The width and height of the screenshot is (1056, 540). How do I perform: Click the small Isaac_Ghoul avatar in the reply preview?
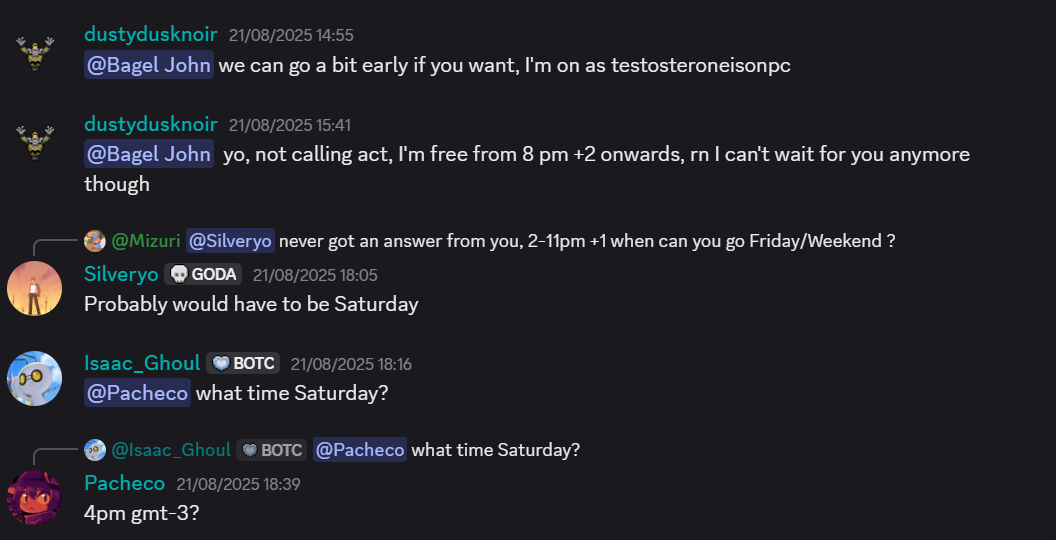pos(95,450)
